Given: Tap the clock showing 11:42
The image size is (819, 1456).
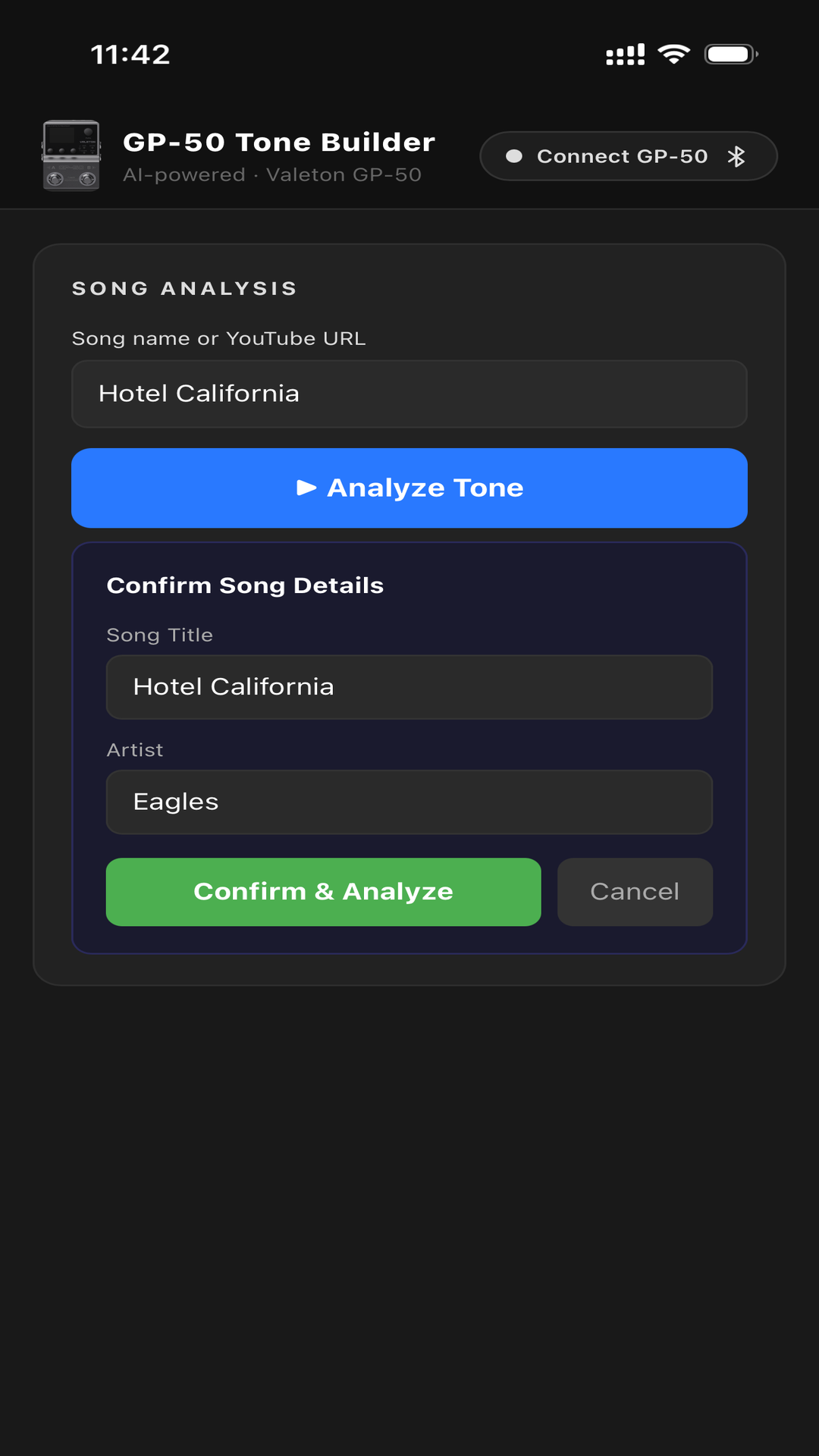Looking at the screenshot, I should click(x=130, y=54).
